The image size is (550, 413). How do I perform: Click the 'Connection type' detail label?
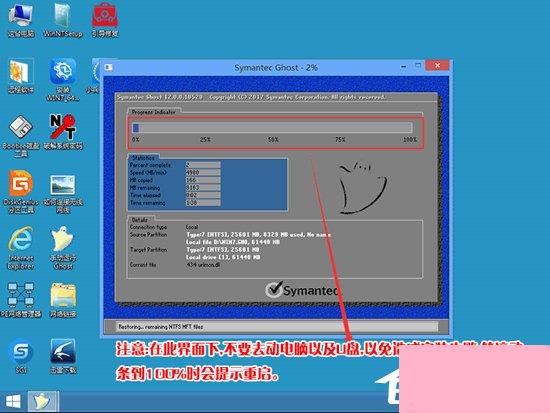pos(148,227)
